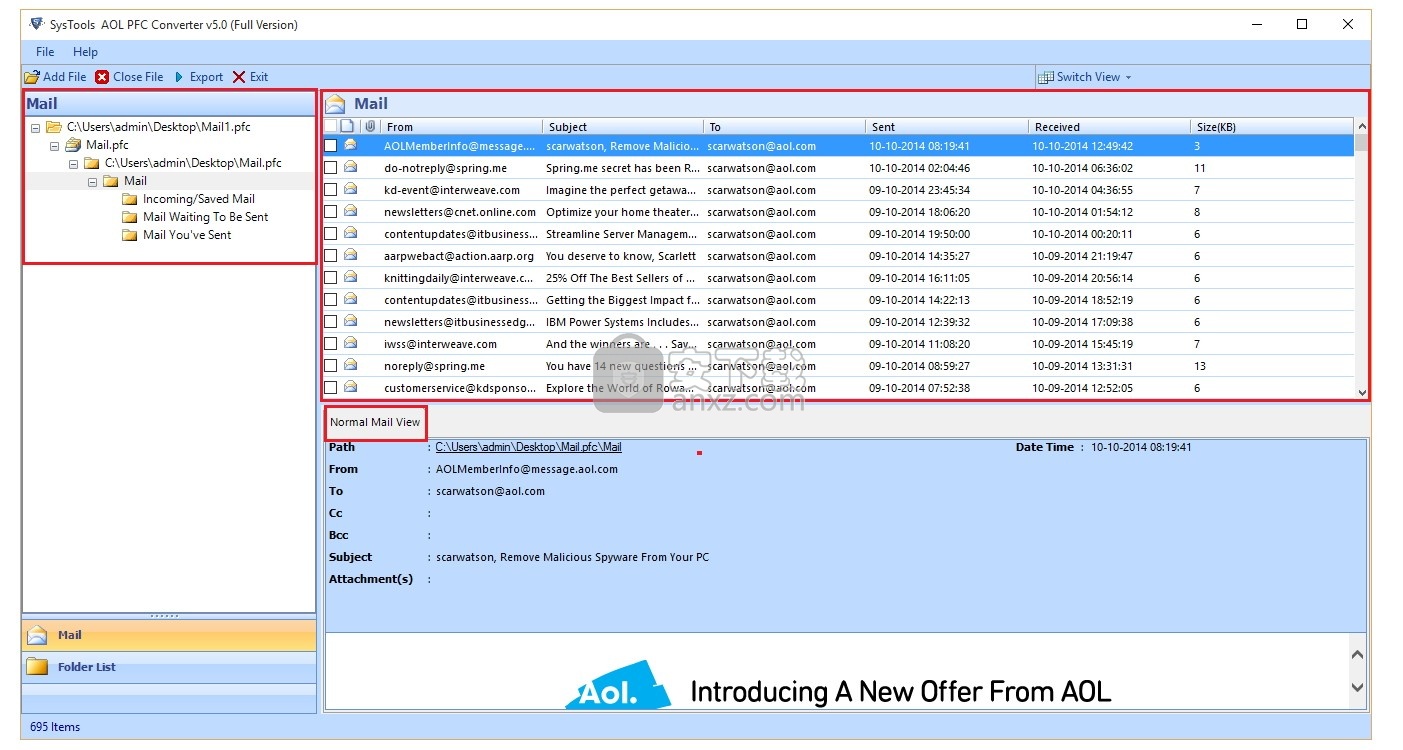Viewport: 1403px width, 750px height.
Task: Click the mail list vertical scrollbar down arrow
Action: click(1361, 392)
